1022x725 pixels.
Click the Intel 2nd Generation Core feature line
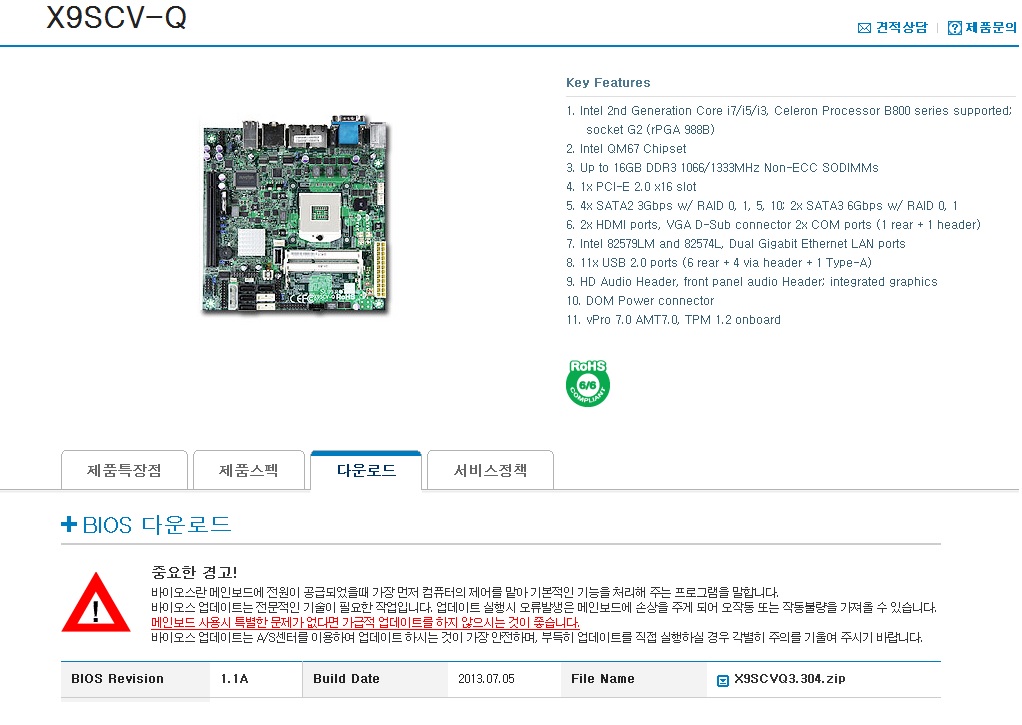pos(789,120)
